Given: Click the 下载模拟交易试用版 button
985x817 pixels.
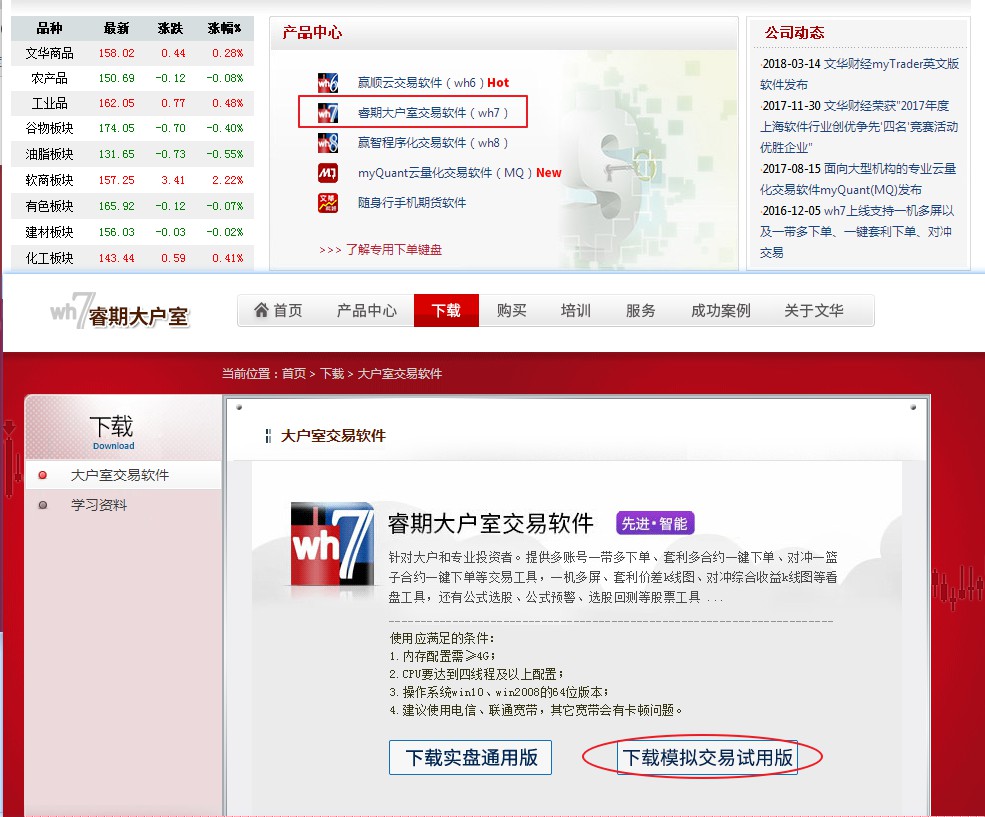Looking at the screenshot, I should pyautogui.click(x=708, y=757).
